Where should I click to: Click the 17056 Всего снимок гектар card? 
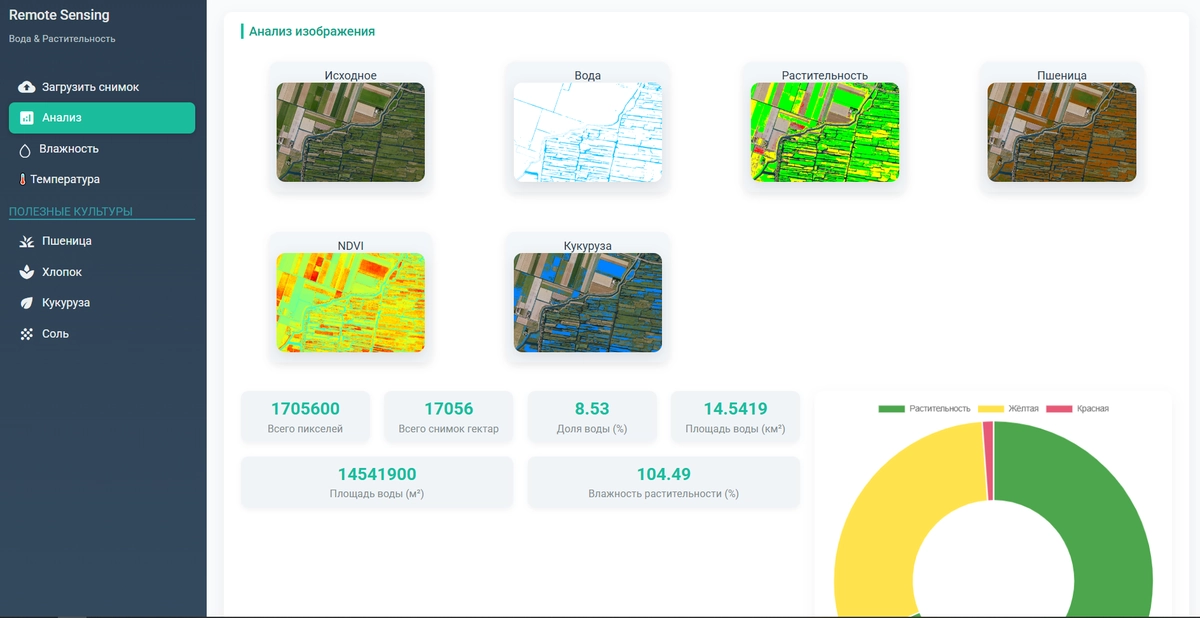[x=448, y=417]
